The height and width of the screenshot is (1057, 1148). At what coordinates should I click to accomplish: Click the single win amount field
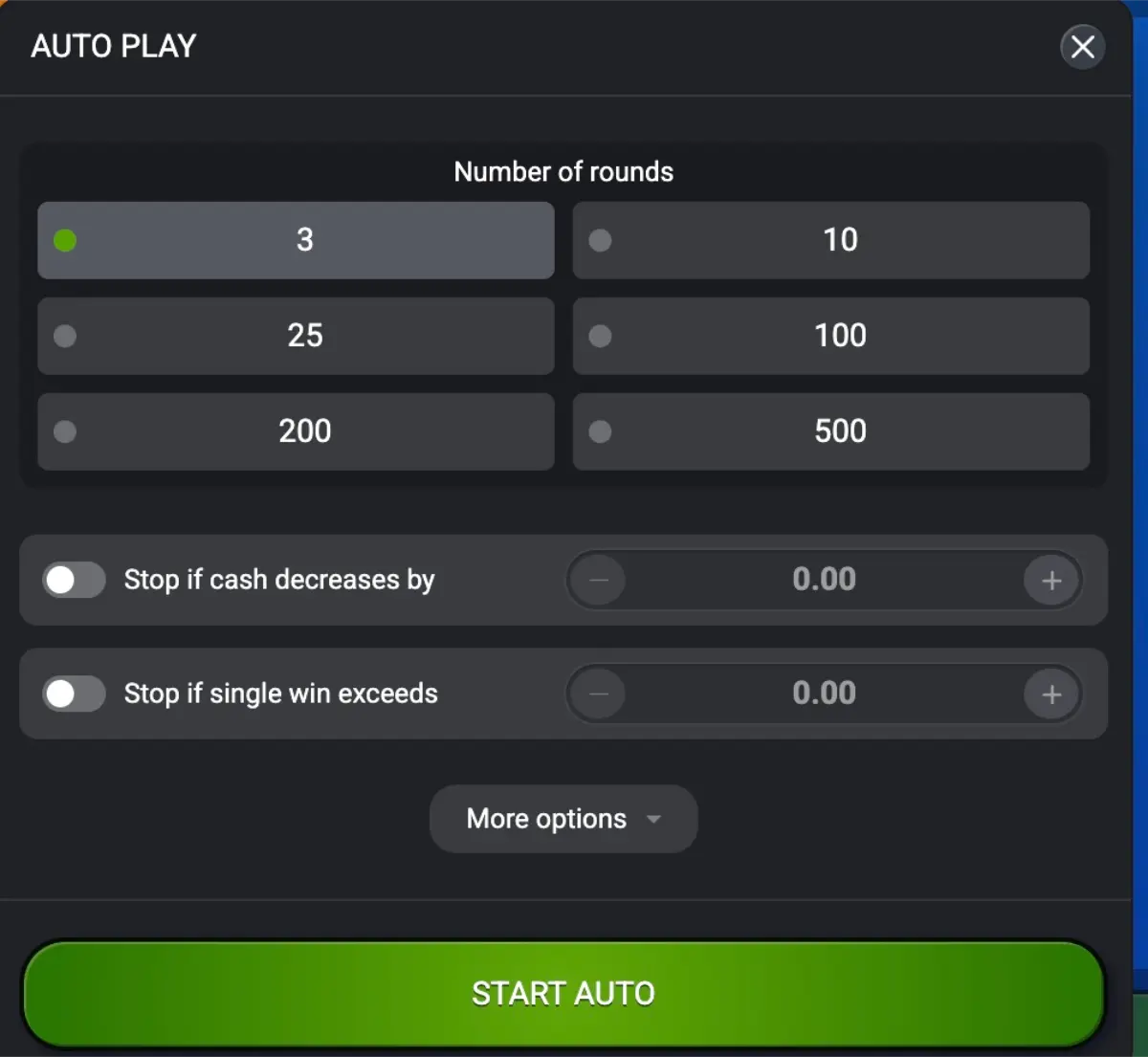click(824, 694)
